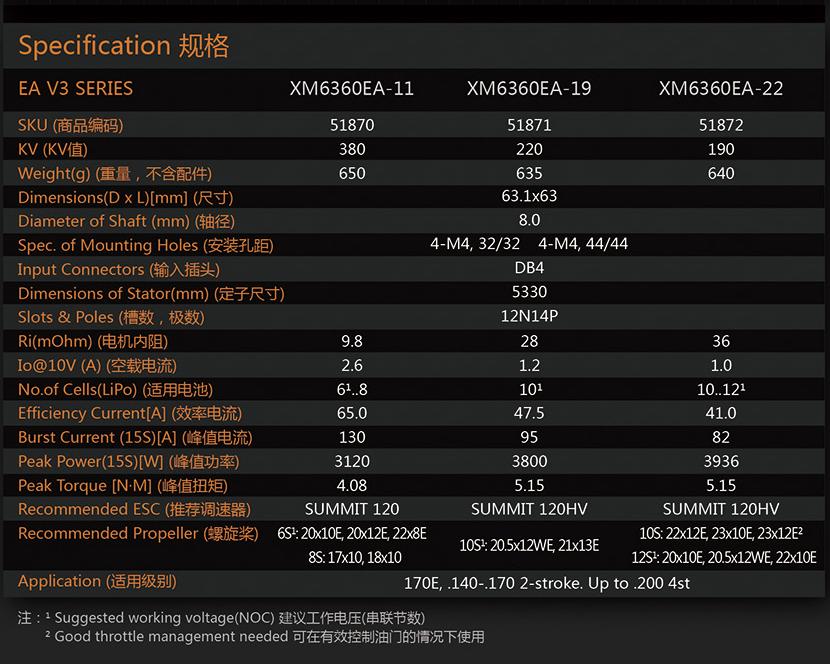Click the Efficiency Current value 47.5
The width and height of the screenshot is (830, 664).
point(529,413)
